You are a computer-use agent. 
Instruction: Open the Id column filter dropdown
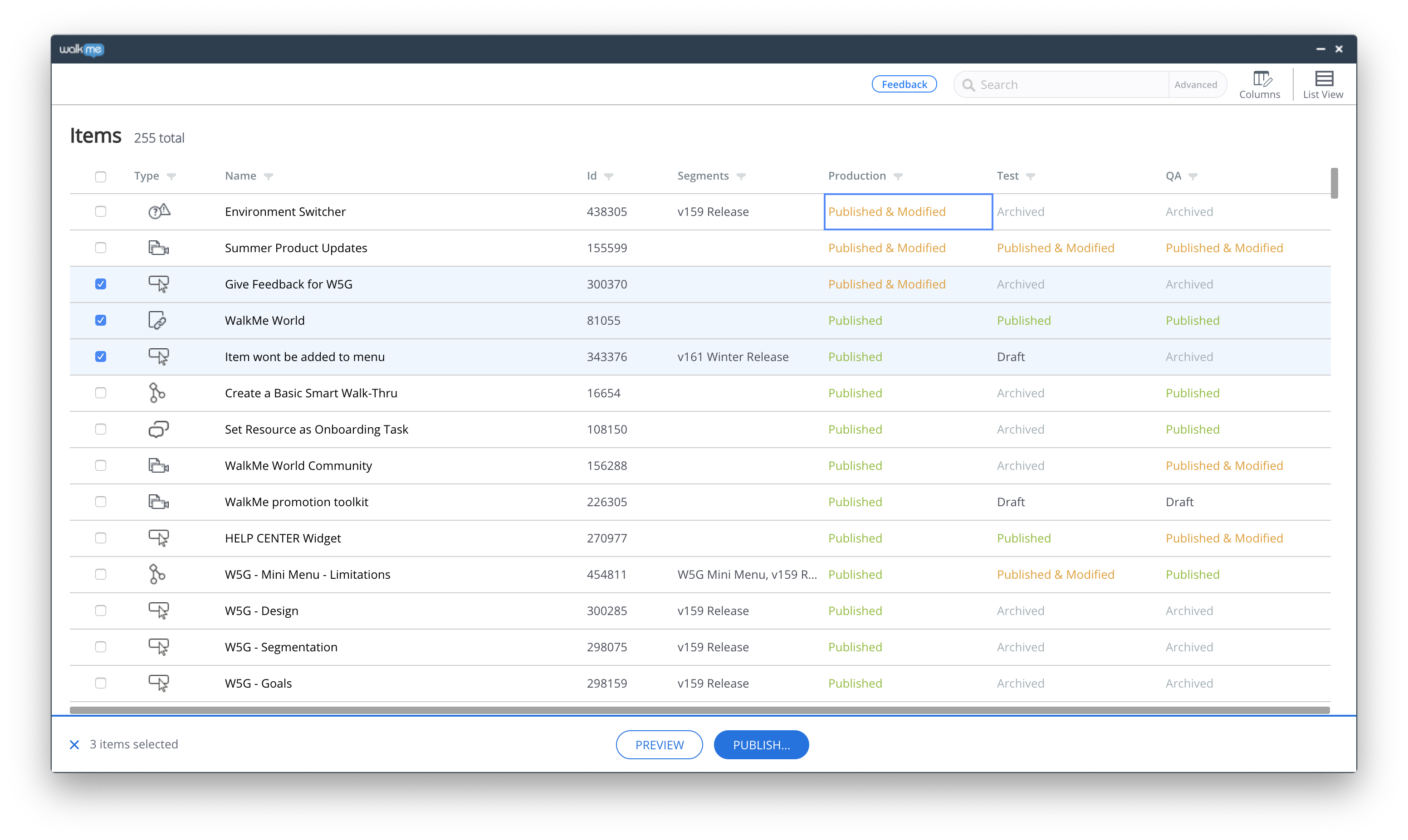point(609,176)
